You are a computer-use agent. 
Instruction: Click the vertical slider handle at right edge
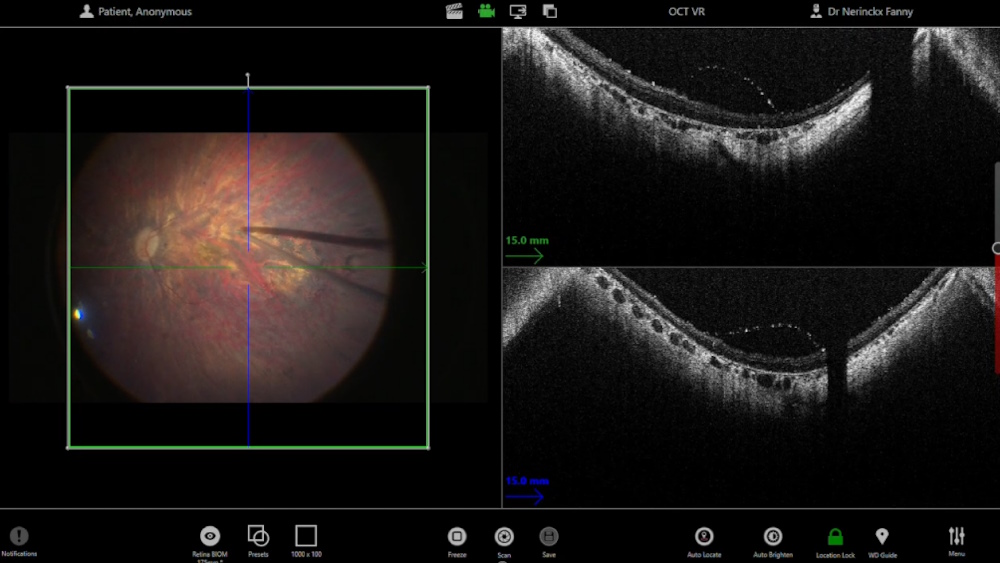coord(996,248)
